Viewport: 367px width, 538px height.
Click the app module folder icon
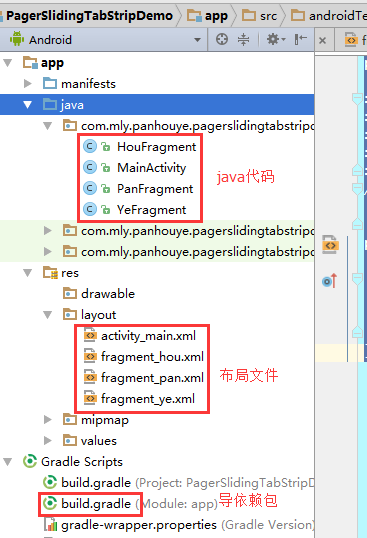click(30, 62)
